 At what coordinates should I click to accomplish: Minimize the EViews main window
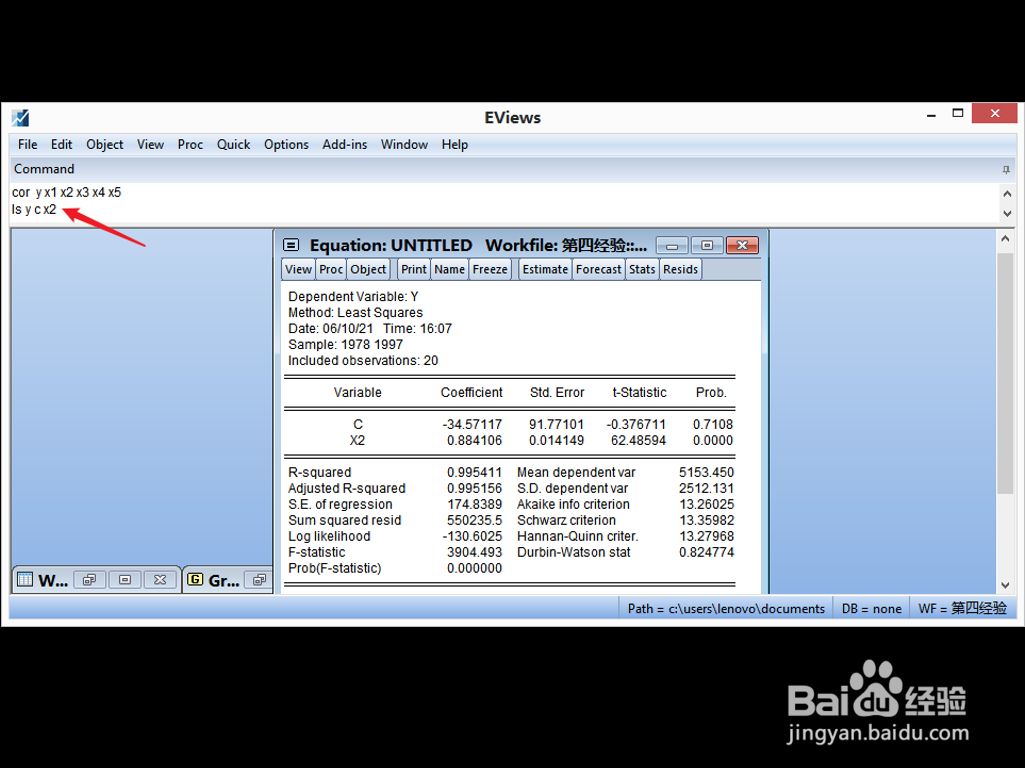coord(931,116)
